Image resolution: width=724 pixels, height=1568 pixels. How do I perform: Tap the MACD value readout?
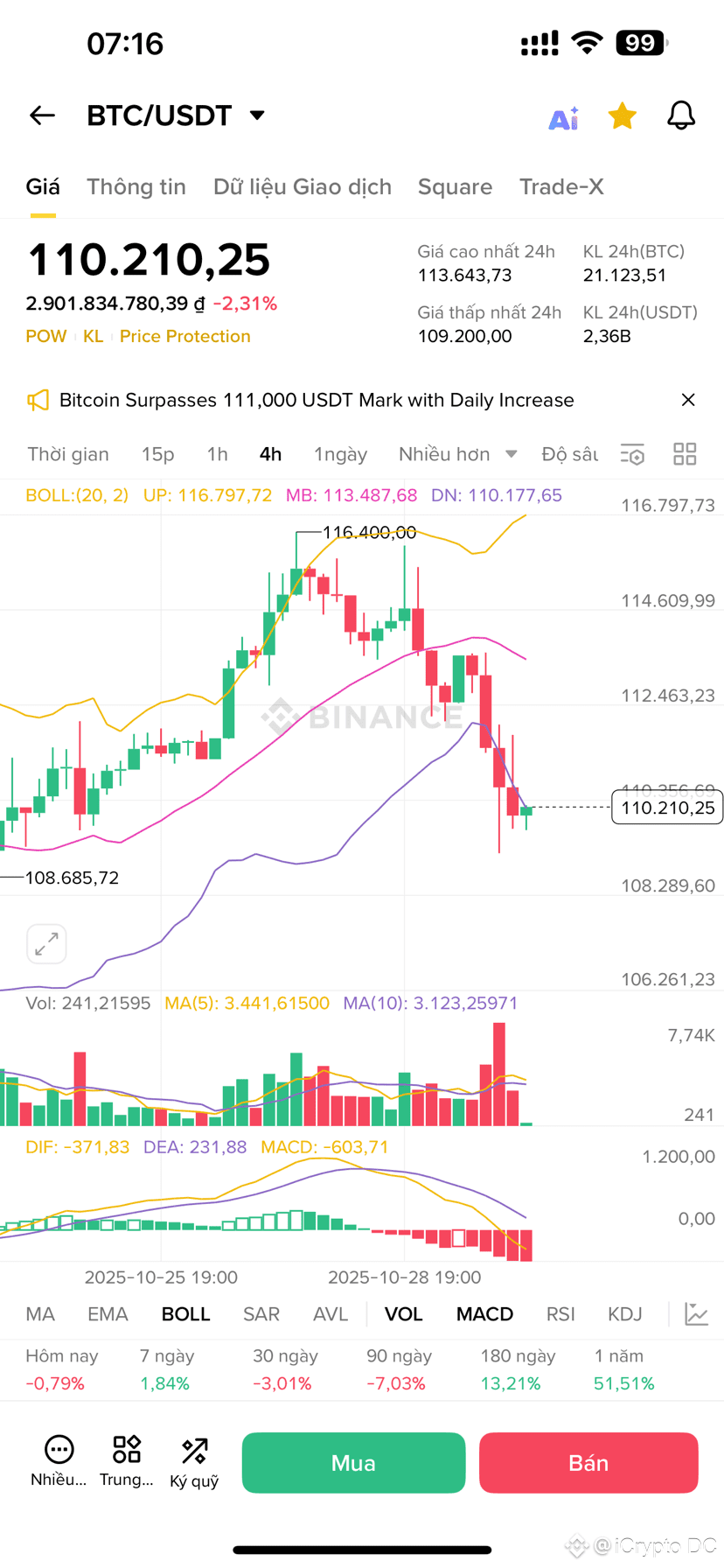coord(324,1147)
